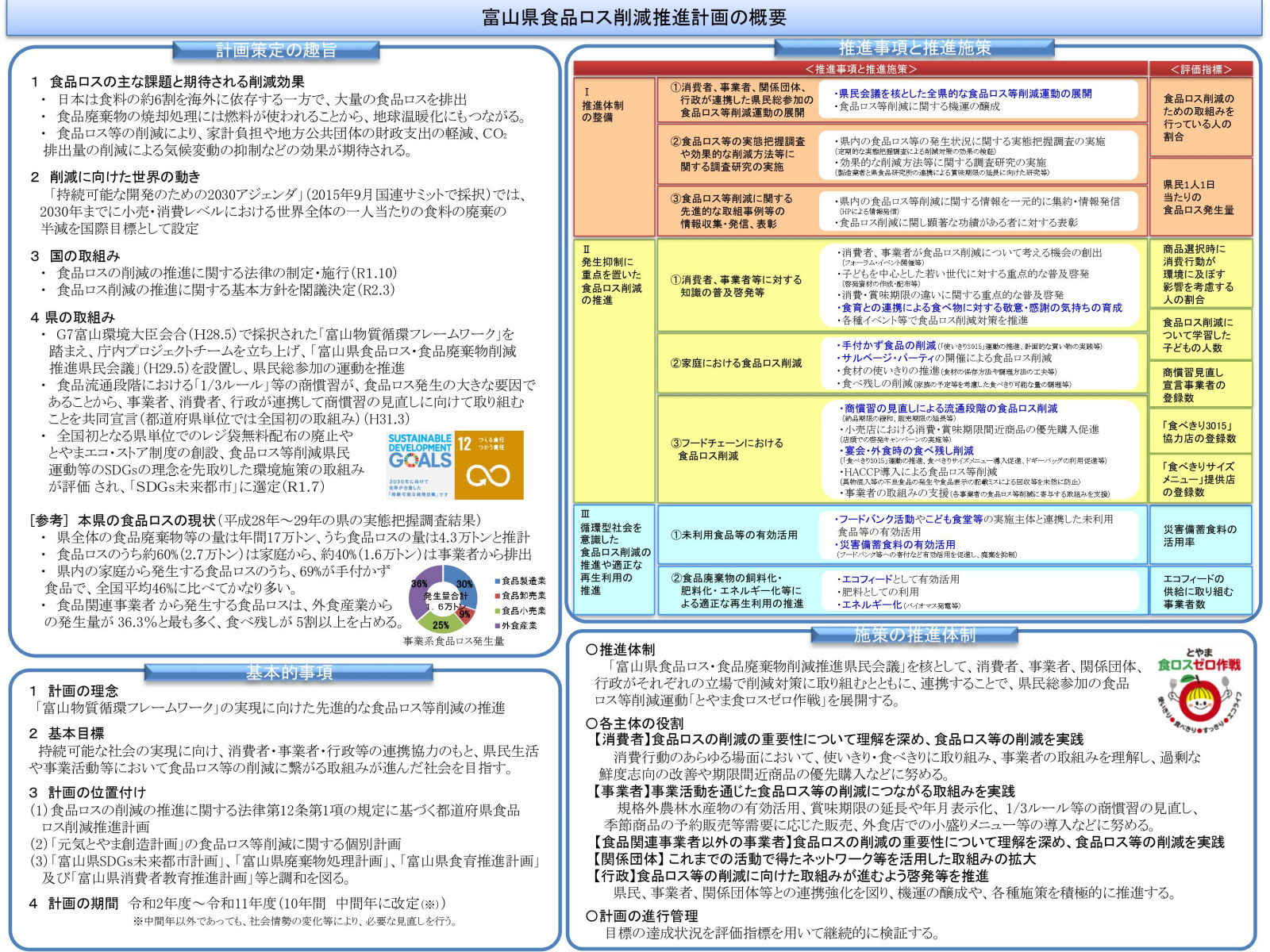Click the SDG goal 12 infinity icon
1270x952 pixels.
coord(488,474)
